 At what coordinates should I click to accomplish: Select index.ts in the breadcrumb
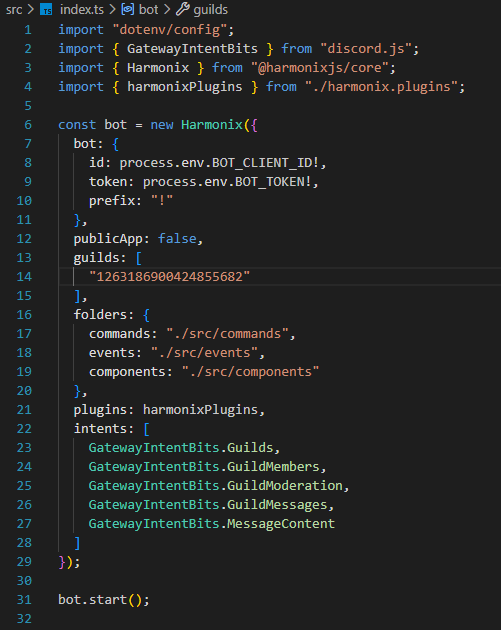[82, 9]
